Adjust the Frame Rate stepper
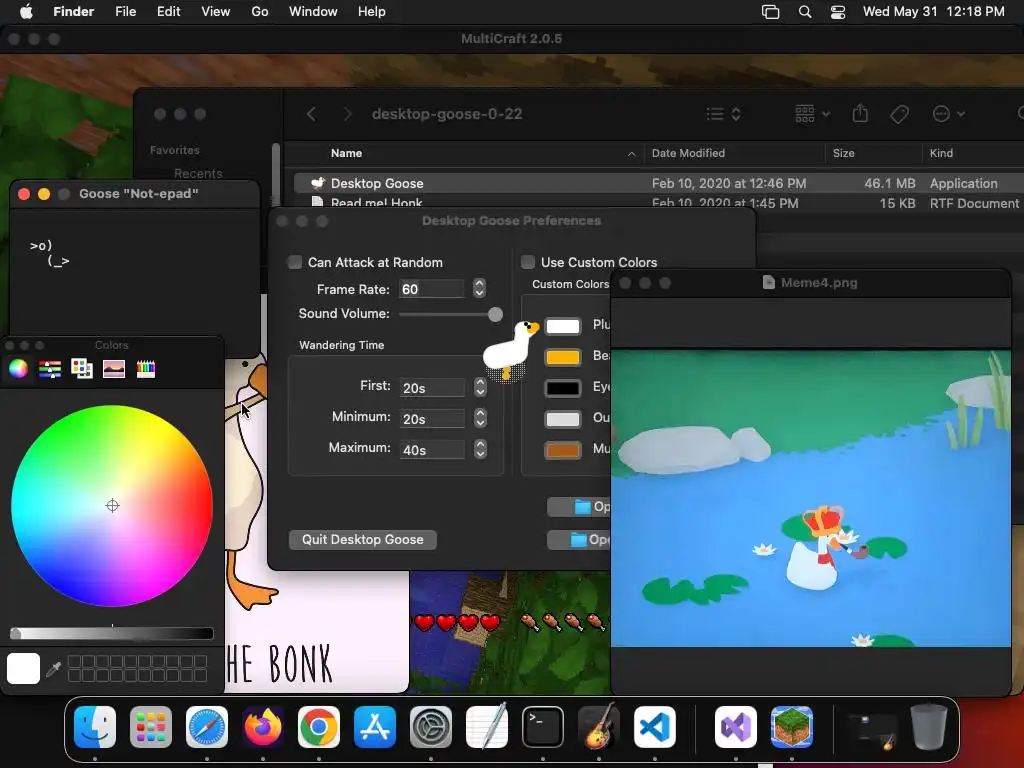Screen dimensions: 1024x768 pos(479,289)
